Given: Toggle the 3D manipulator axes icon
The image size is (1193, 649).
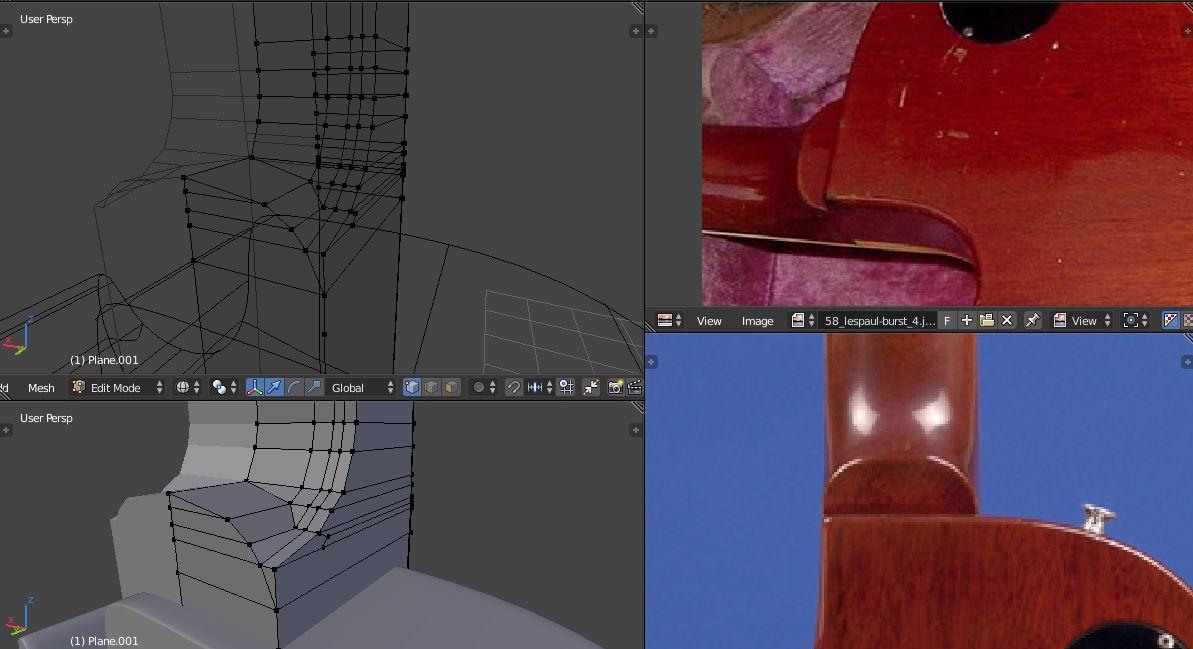Looking at the screenshot, I should pyautogui.click(x=255, y=387).
